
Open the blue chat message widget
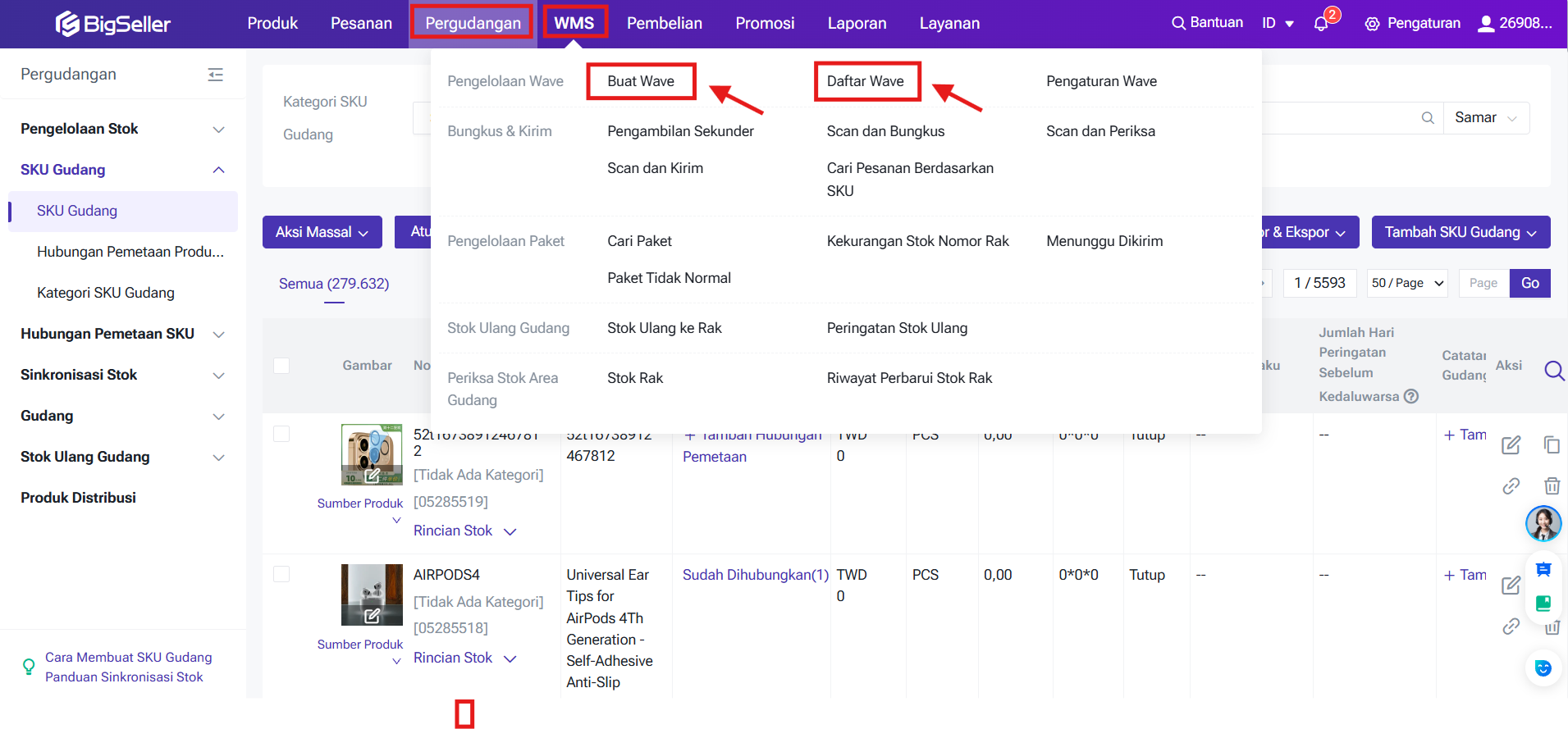(1543, 570)
